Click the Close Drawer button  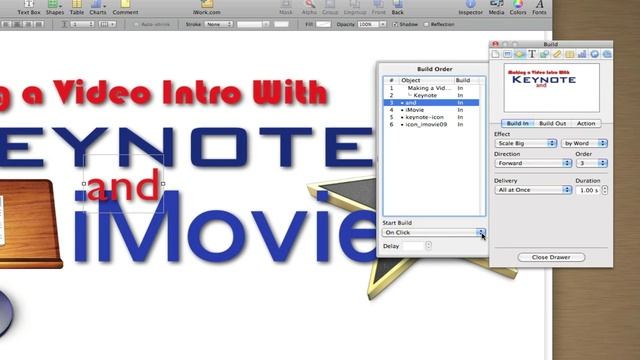[551, 257]
